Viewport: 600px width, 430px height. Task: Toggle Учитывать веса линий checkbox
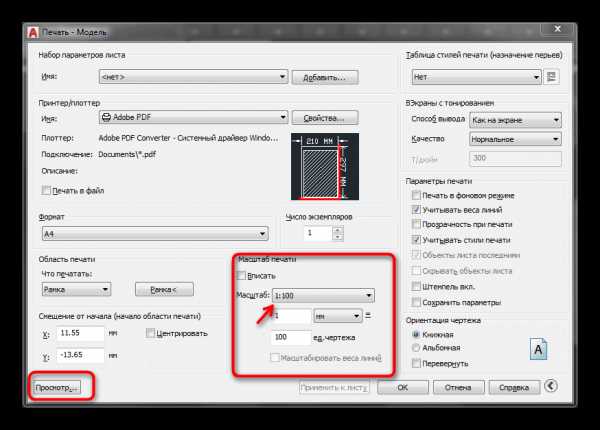tap(416, 210)
